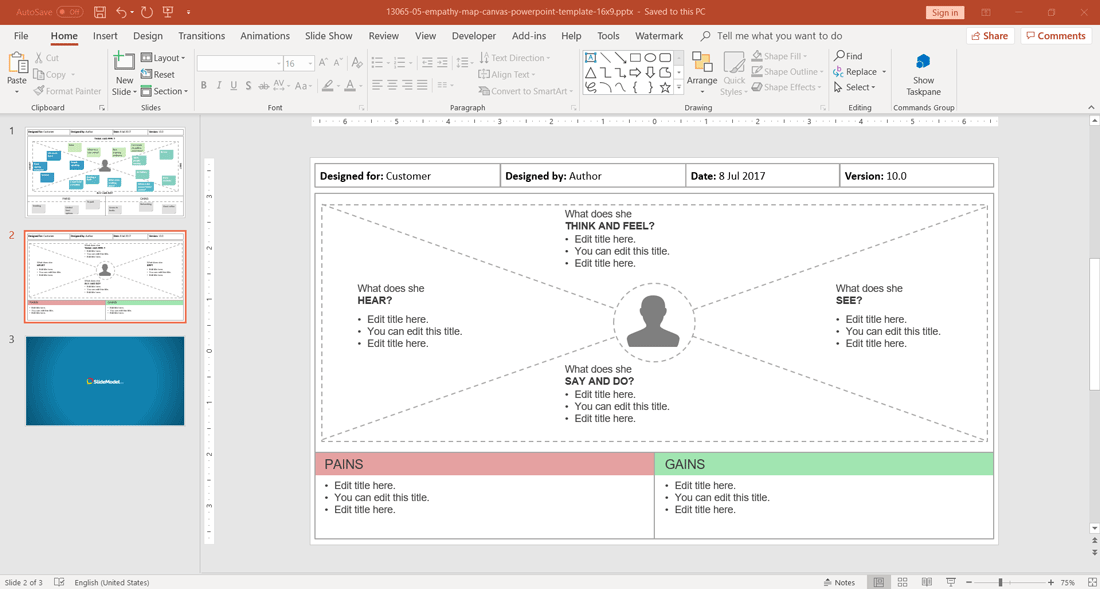
Task: Switch to Slide Sorter view icon
Action: (x=903, y=582)
